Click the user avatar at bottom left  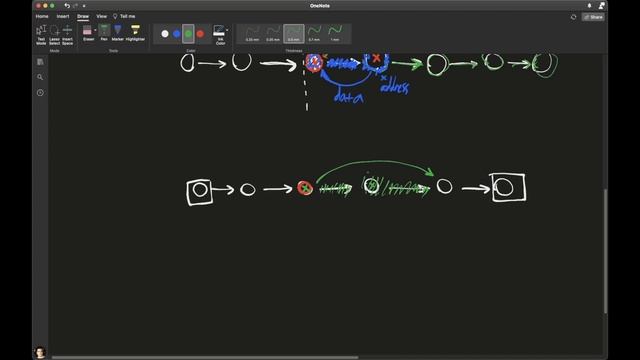[40, 352]
